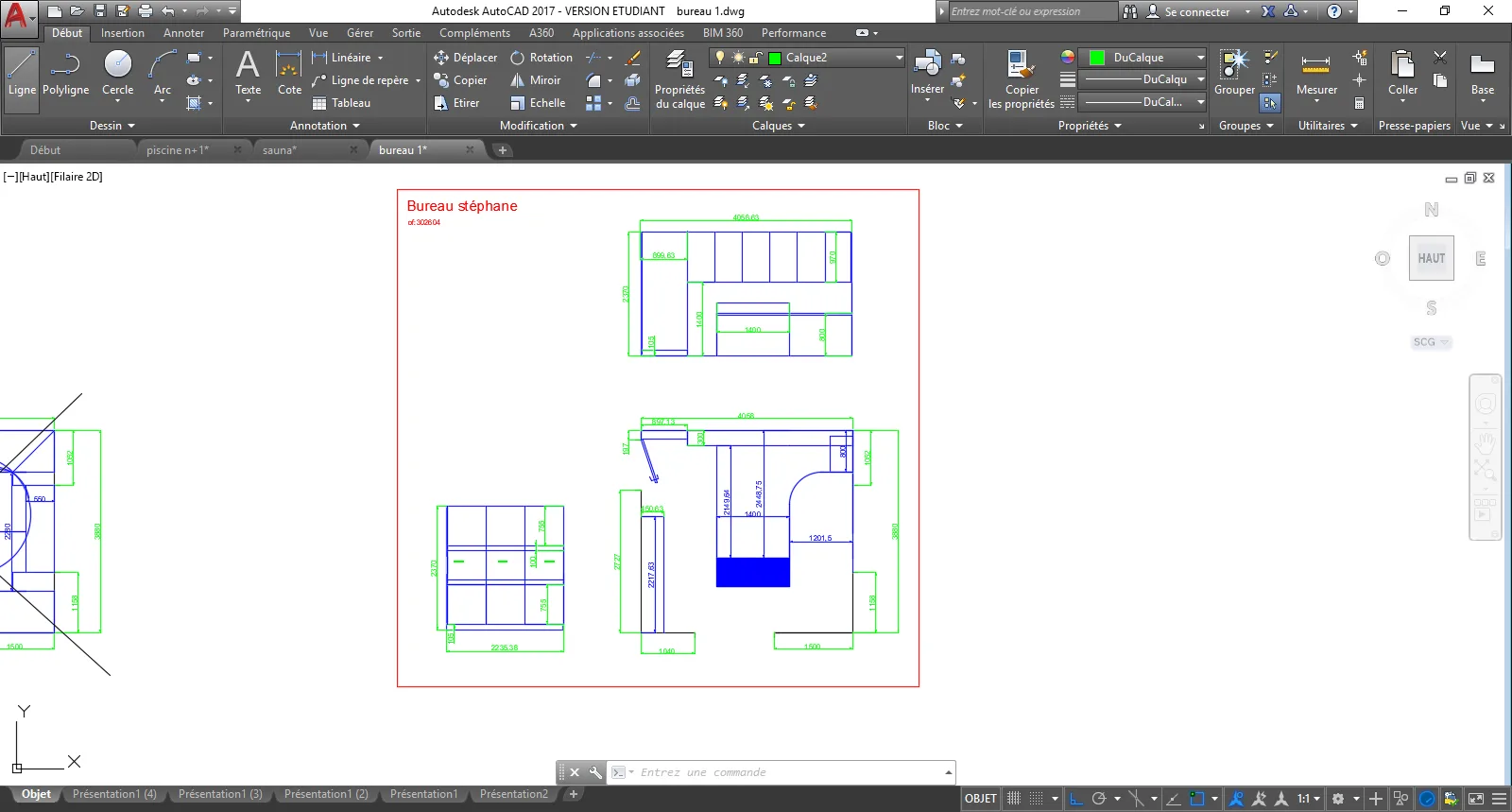The height and width of the screenshot is (812, 1512).
Task: Apply the Miroir command
Action: point(535,80)
